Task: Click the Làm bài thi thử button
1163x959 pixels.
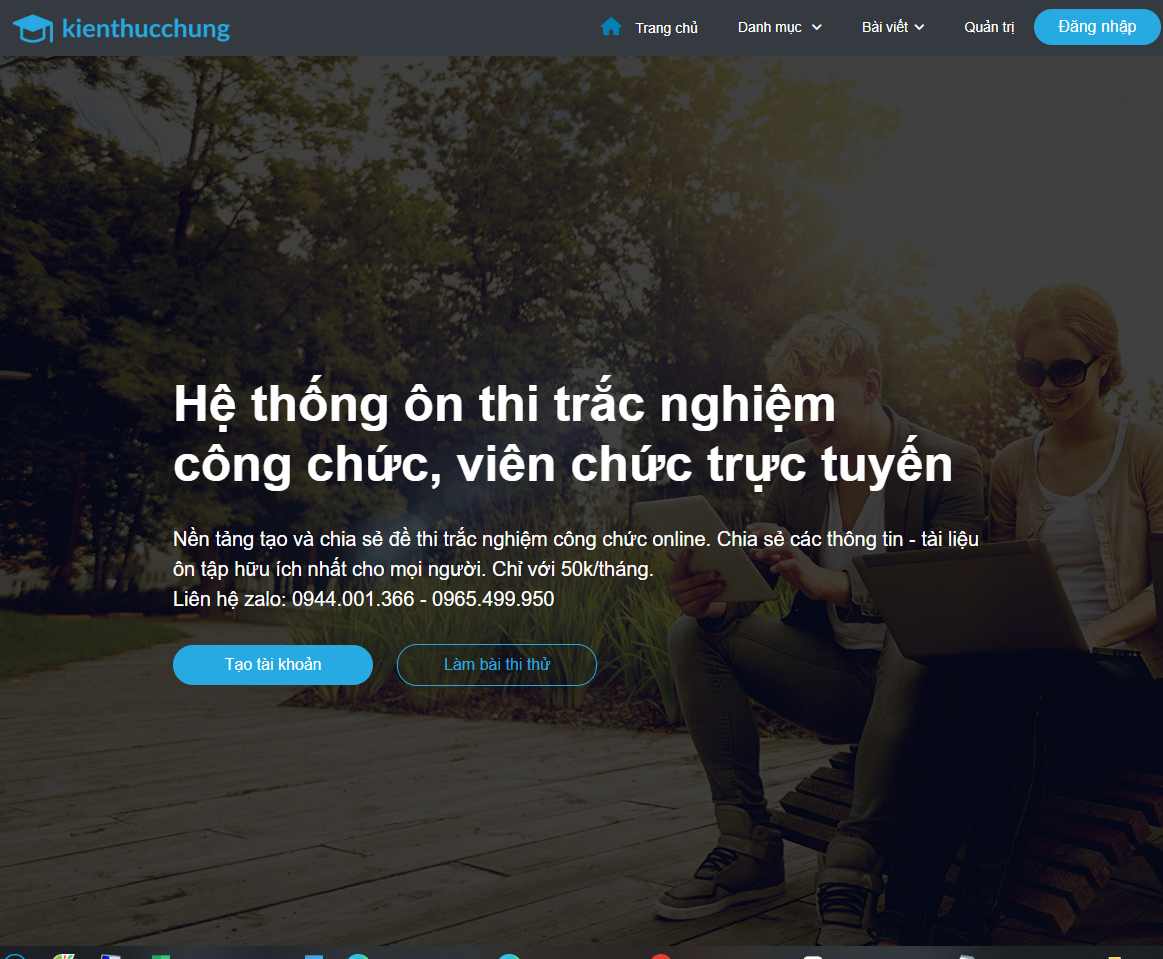Action: pos(497,665)
